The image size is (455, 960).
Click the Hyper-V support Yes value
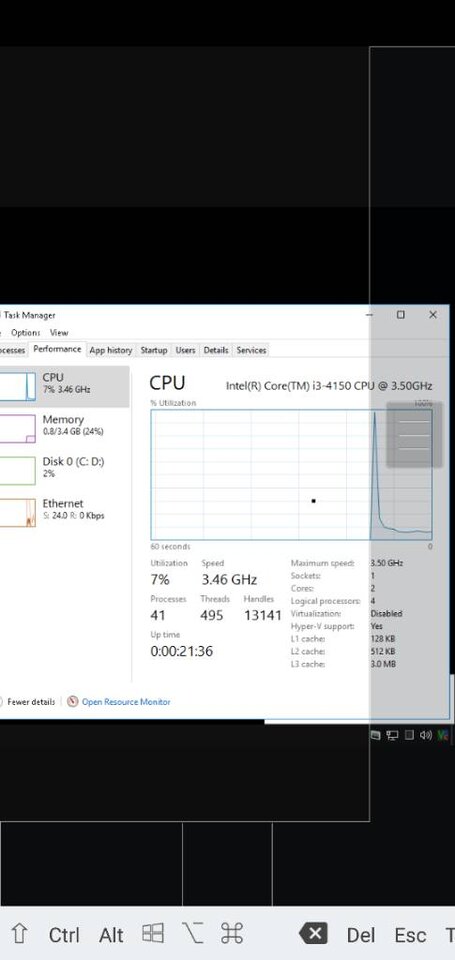click(377, 626)
